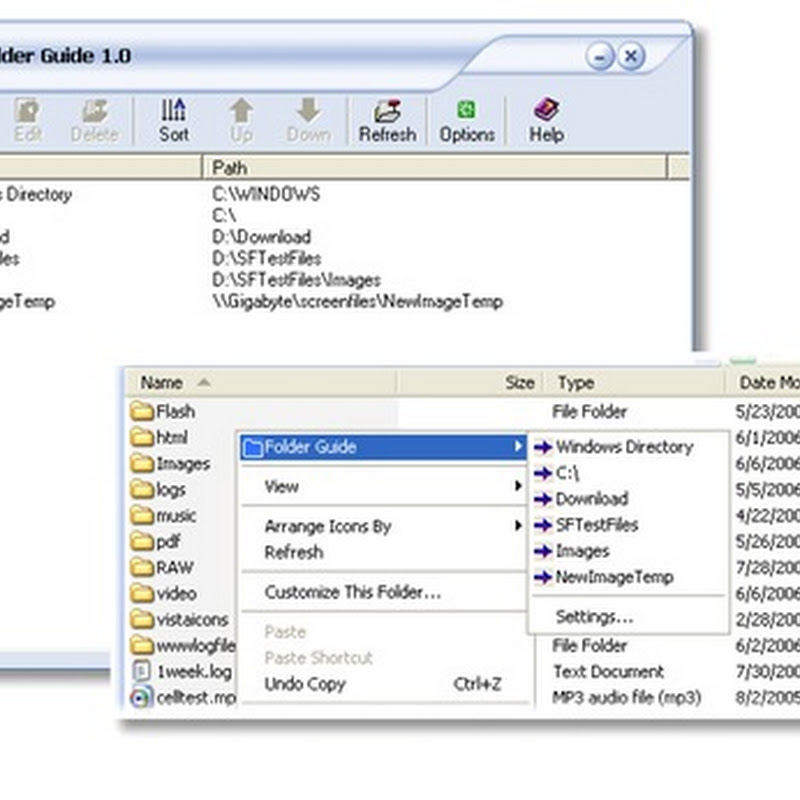The image size is (800, 800).
Task: Select the wwwlogfiles folder icon
Action: (142, 645)
